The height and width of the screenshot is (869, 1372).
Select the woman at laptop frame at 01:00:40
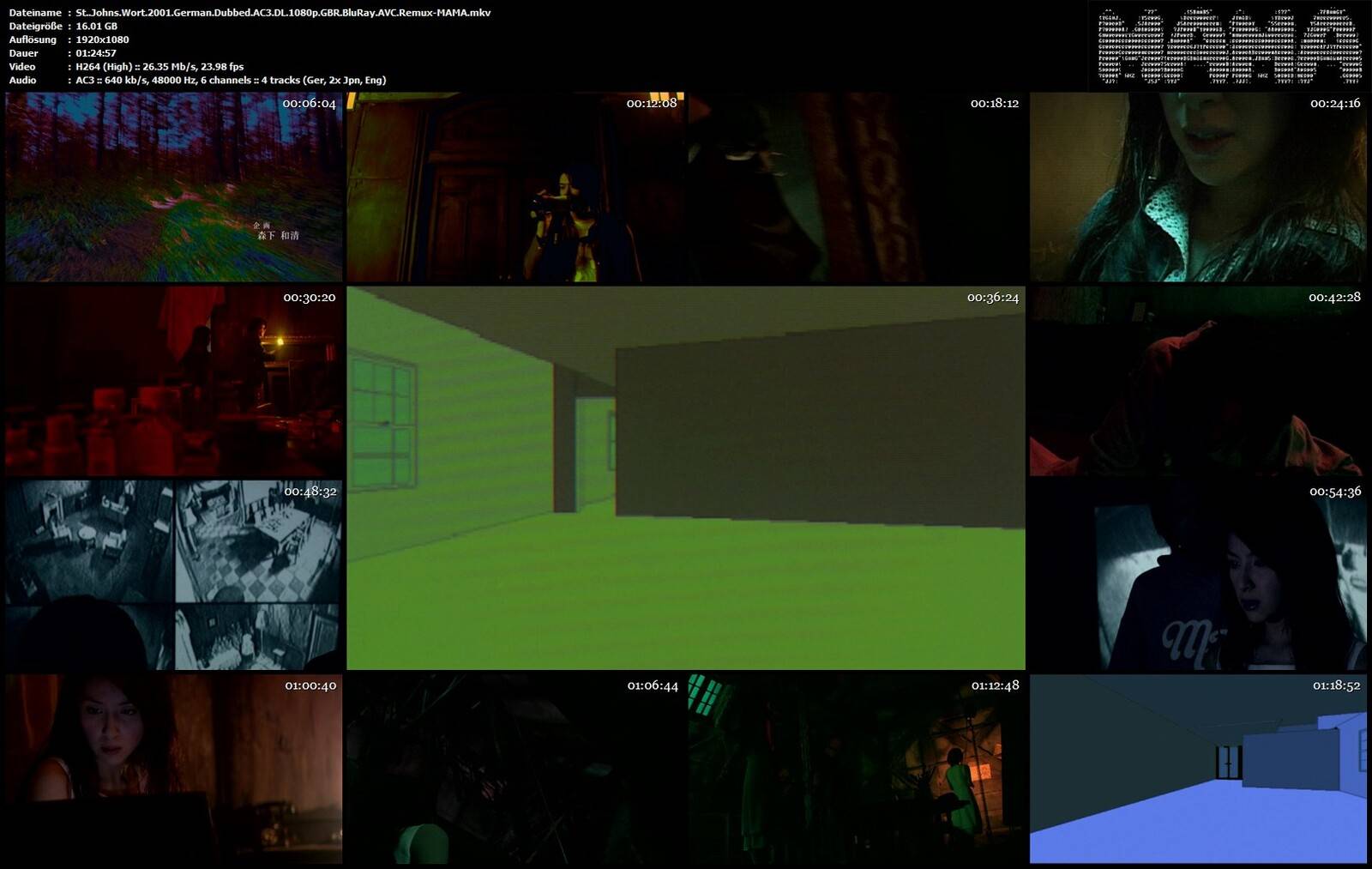(174, 769)
